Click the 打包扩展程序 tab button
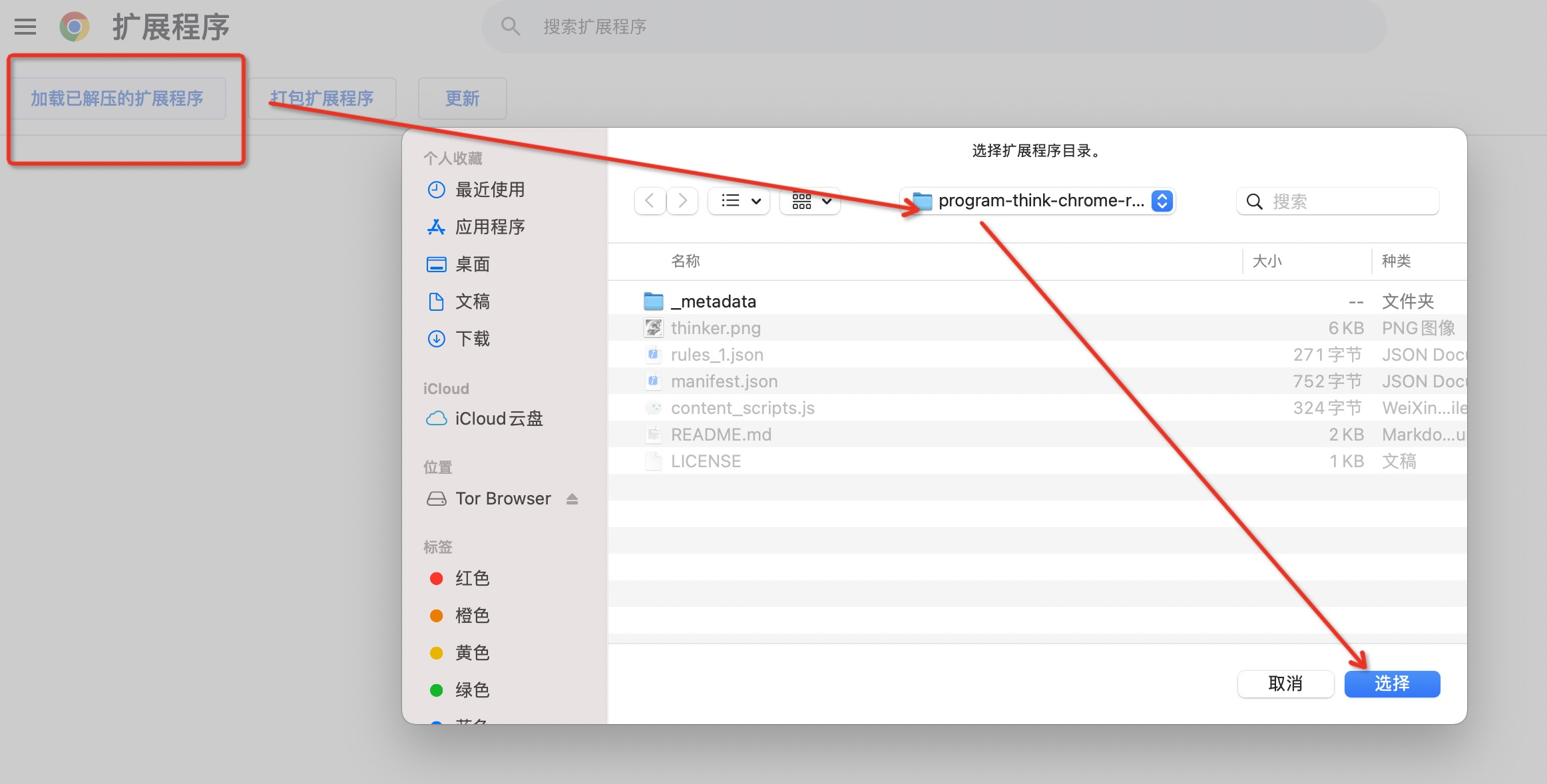1547x784 pixels. coord(322,98)
